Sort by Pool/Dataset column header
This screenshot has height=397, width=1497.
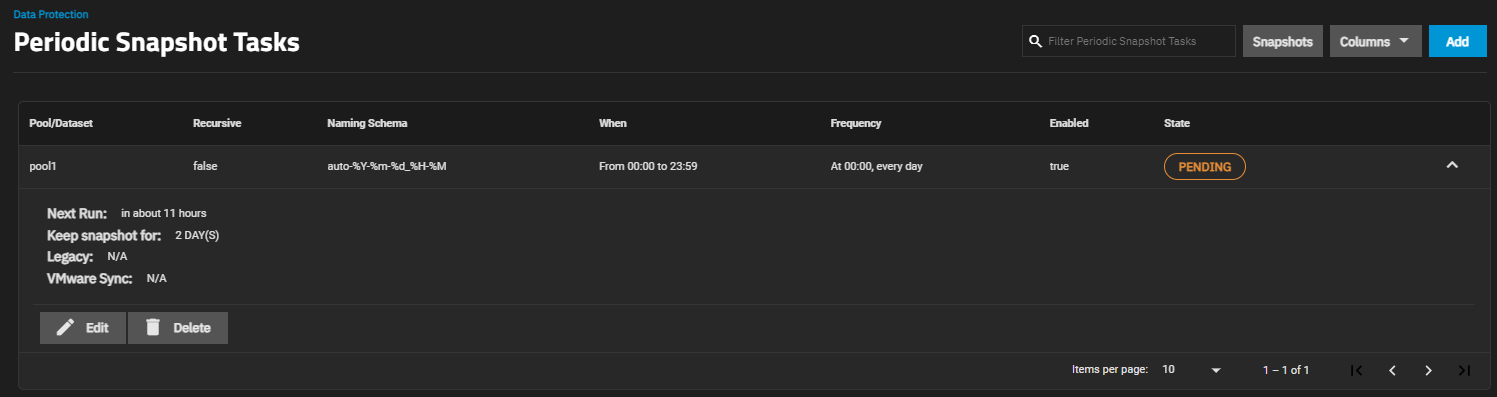[61, 123]
